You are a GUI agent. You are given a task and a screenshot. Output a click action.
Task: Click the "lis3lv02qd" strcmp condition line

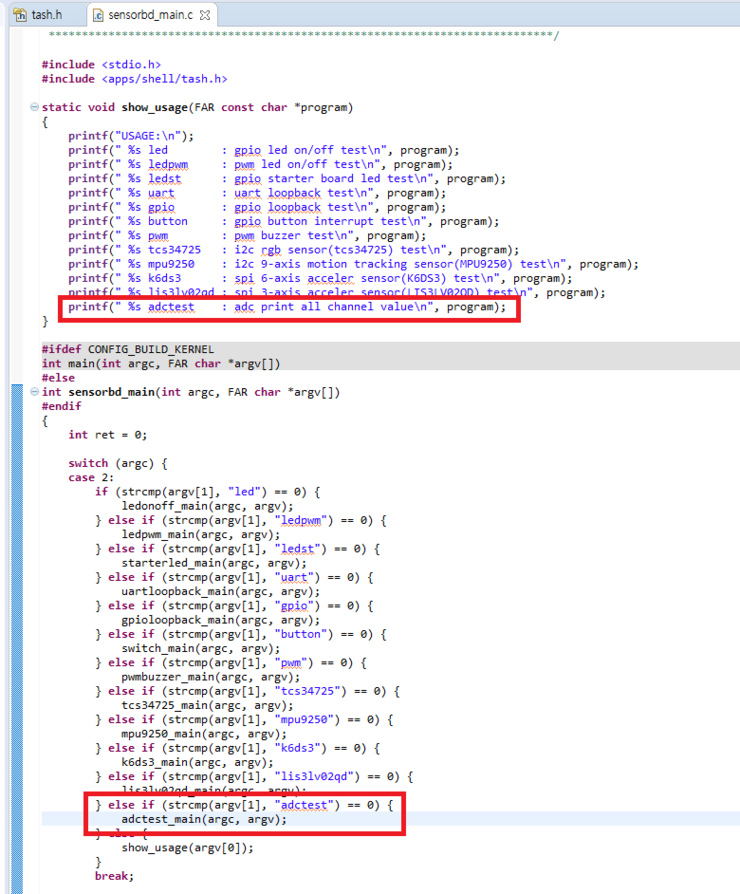pyautogui.click(x=254, y=777)
